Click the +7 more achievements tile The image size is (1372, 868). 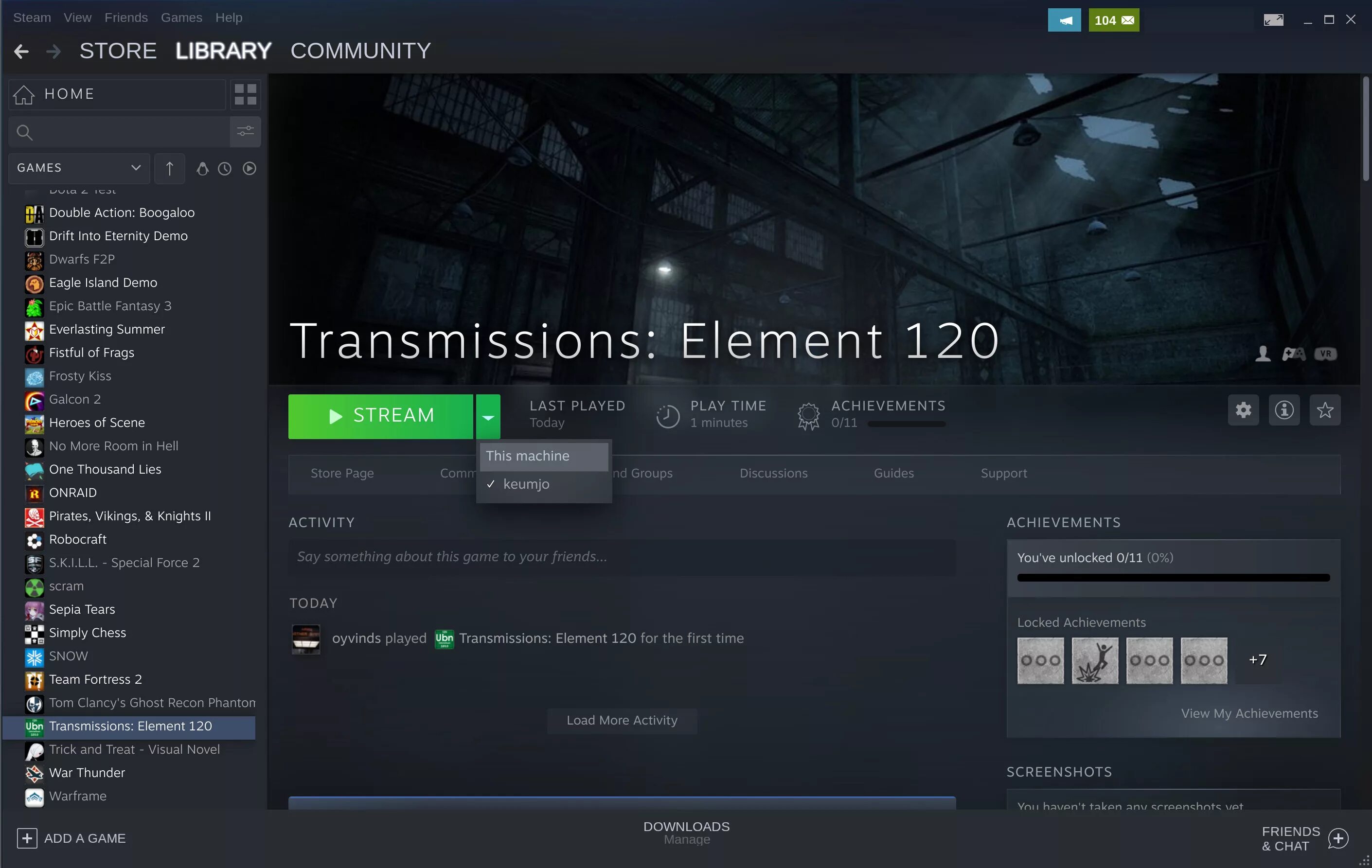tap(1258, 661)
